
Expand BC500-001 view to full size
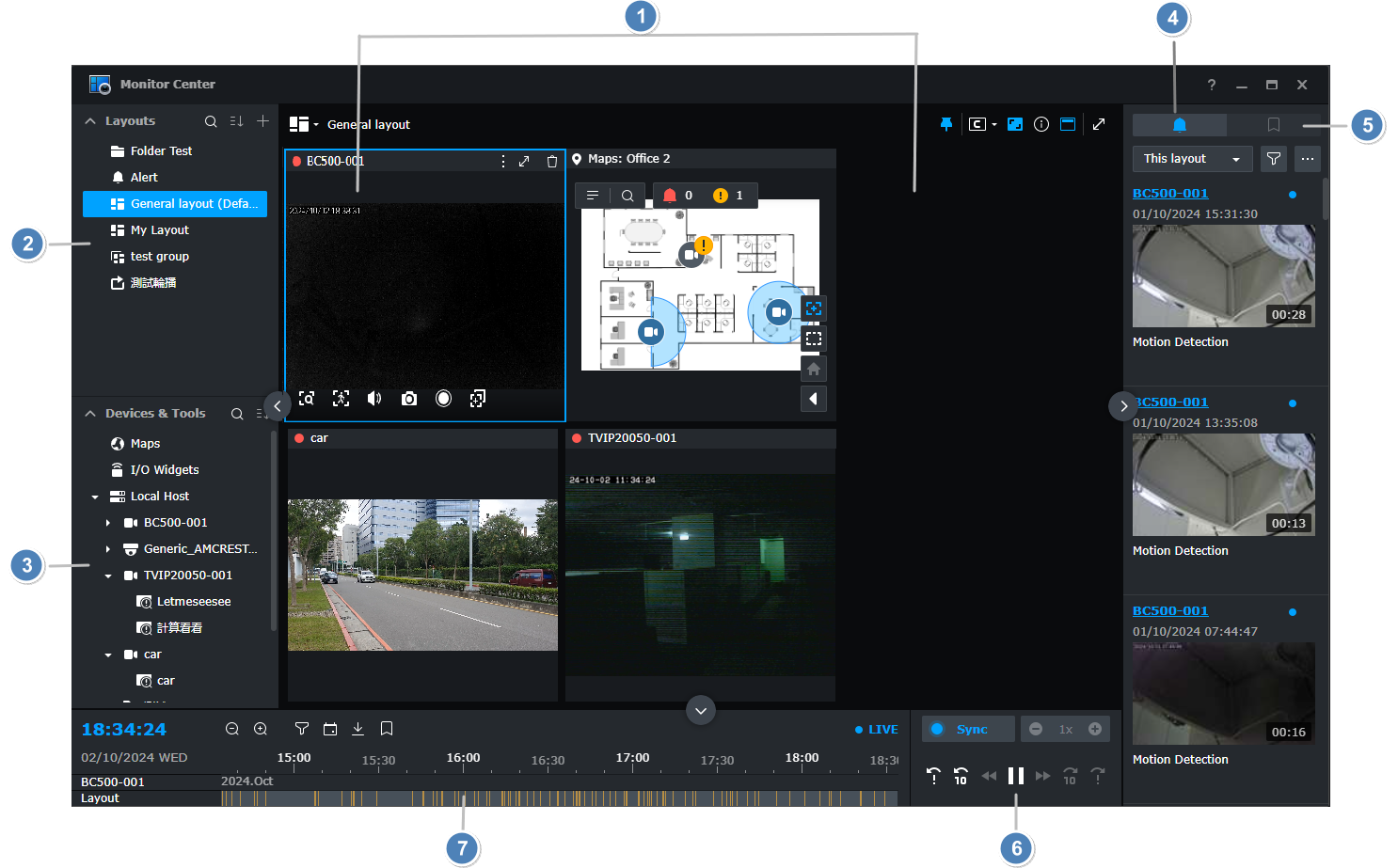point(524,162)
